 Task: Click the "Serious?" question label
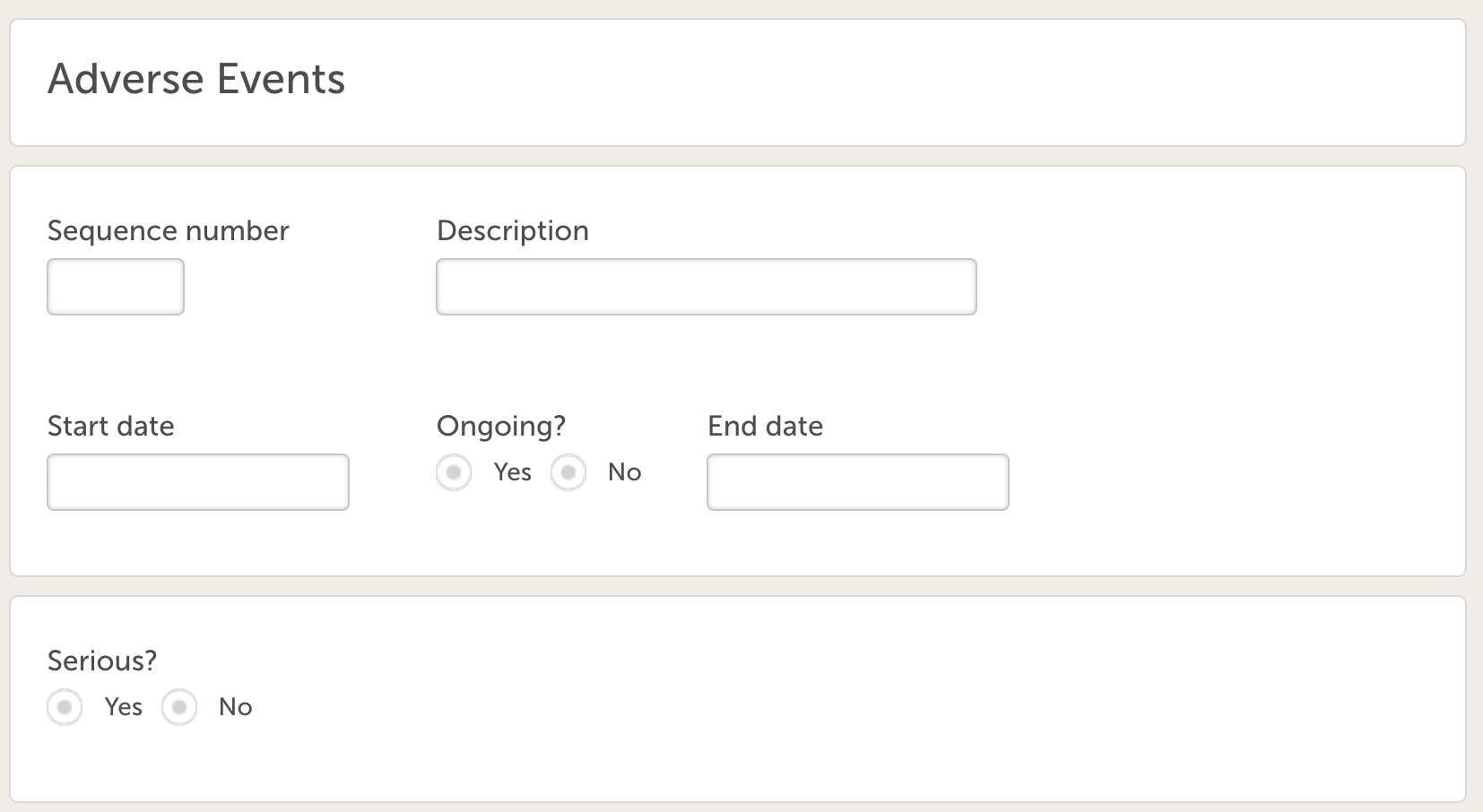(101, 661)
